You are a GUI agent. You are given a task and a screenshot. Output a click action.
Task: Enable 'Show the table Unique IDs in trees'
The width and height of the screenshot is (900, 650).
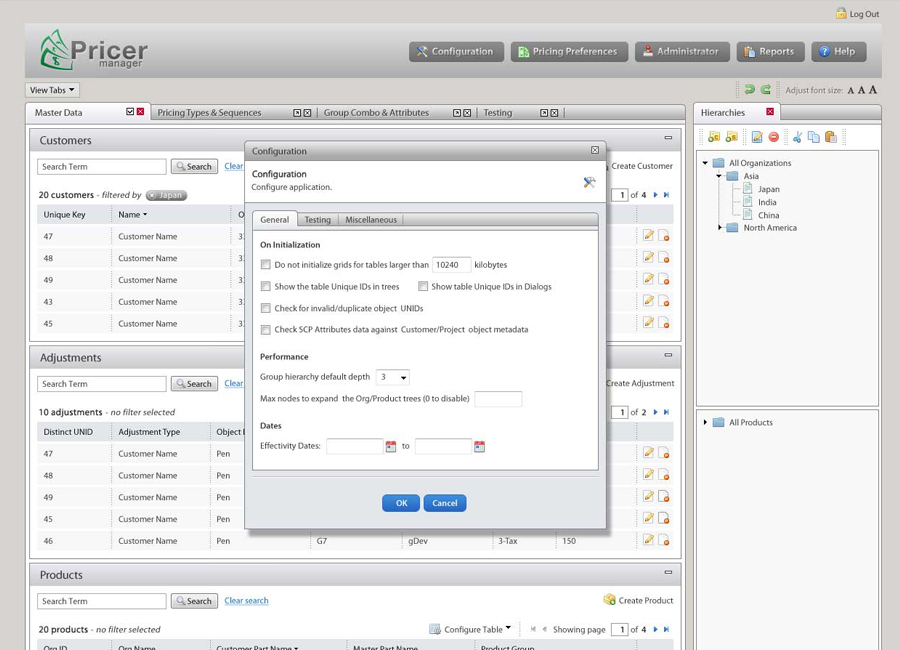[x=266, y=287]
